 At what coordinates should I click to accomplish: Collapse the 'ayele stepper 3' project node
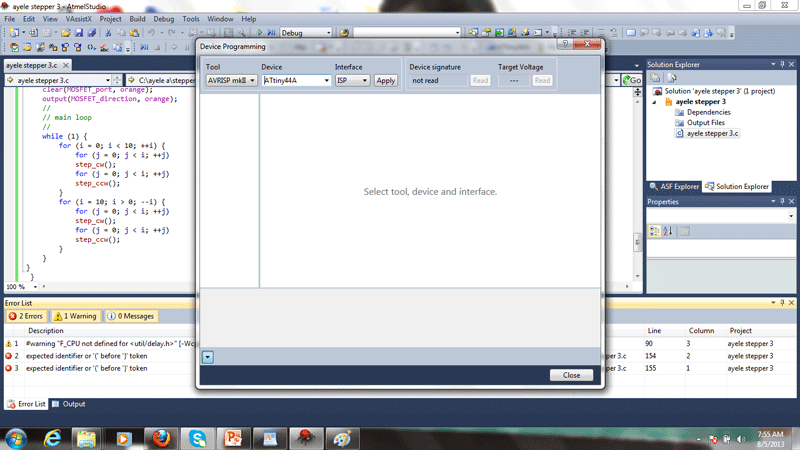(655, 102)
